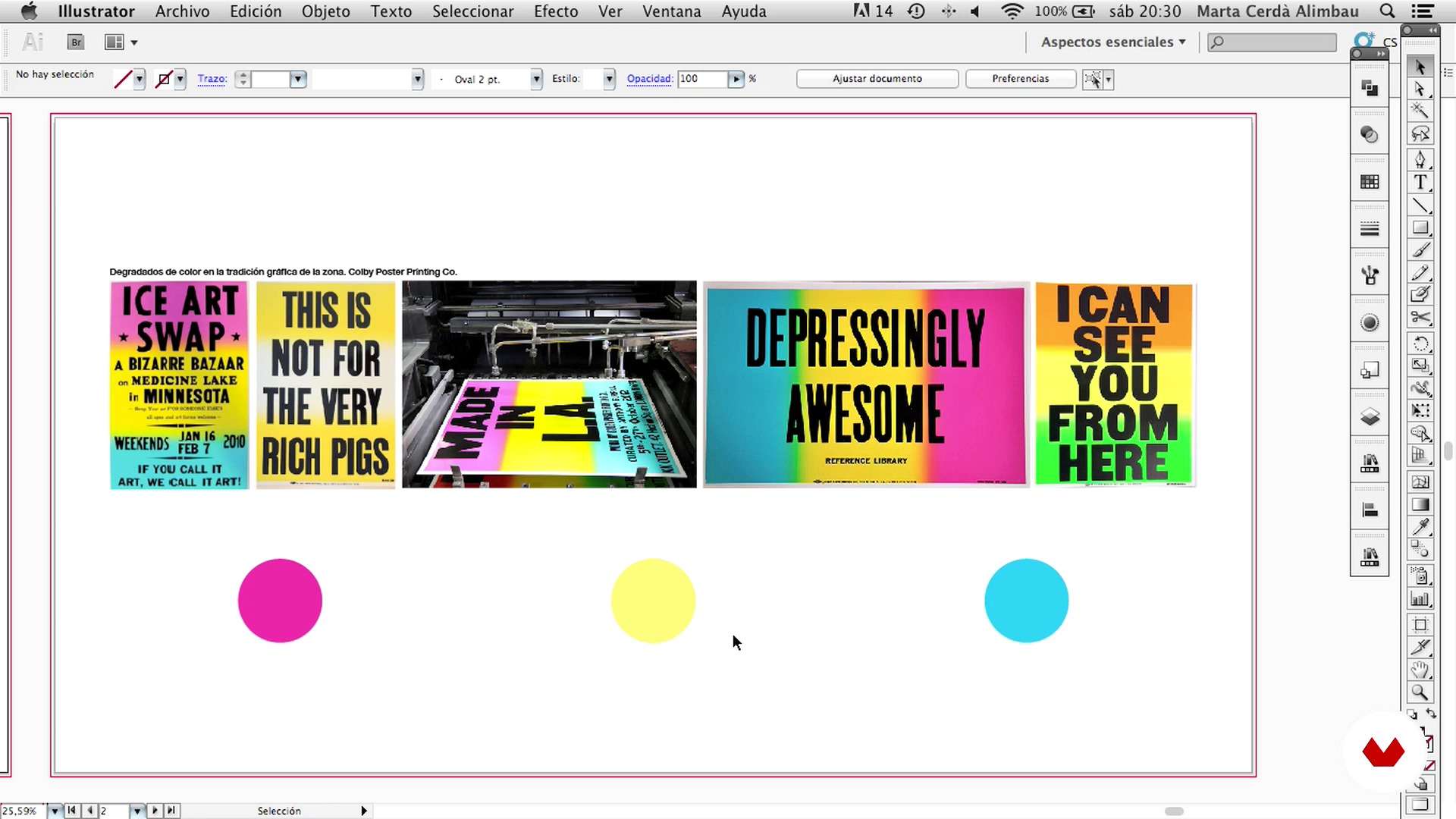Change the screen mode at toolbox bottom
The width and height of the screenshot is (1456, 819).
pos(1420,805)
